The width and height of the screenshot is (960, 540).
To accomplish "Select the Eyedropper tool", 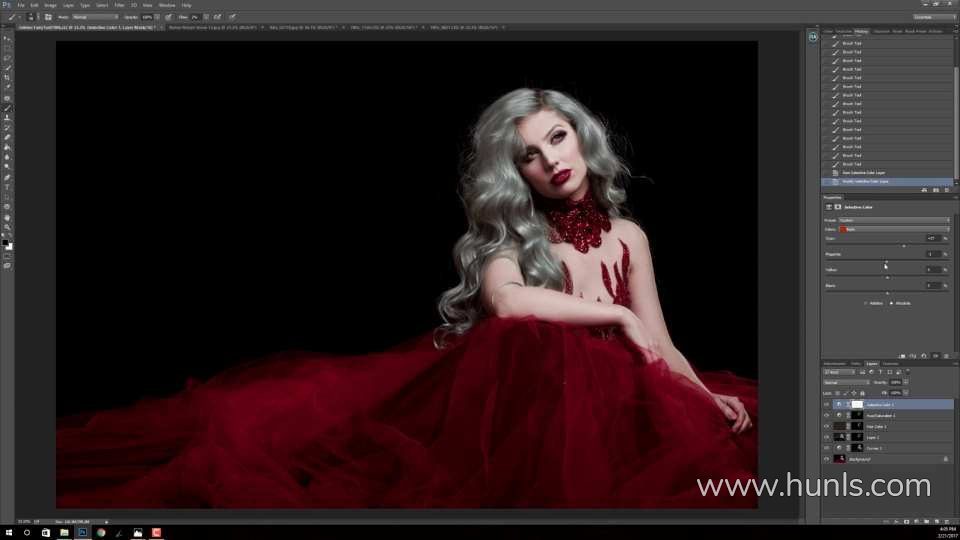I will tap(7, 86).
